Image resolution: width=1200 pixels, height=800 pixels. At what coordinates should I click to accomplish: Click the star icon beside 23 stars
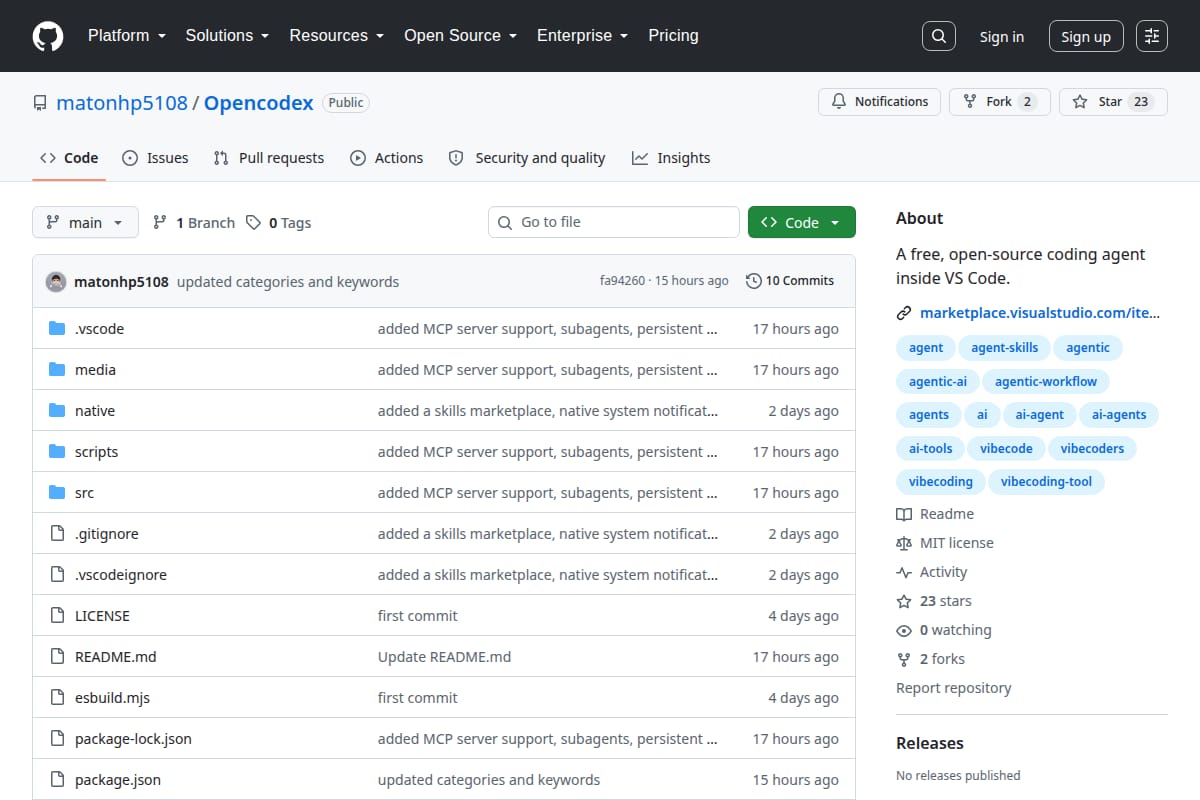(904, 601)
